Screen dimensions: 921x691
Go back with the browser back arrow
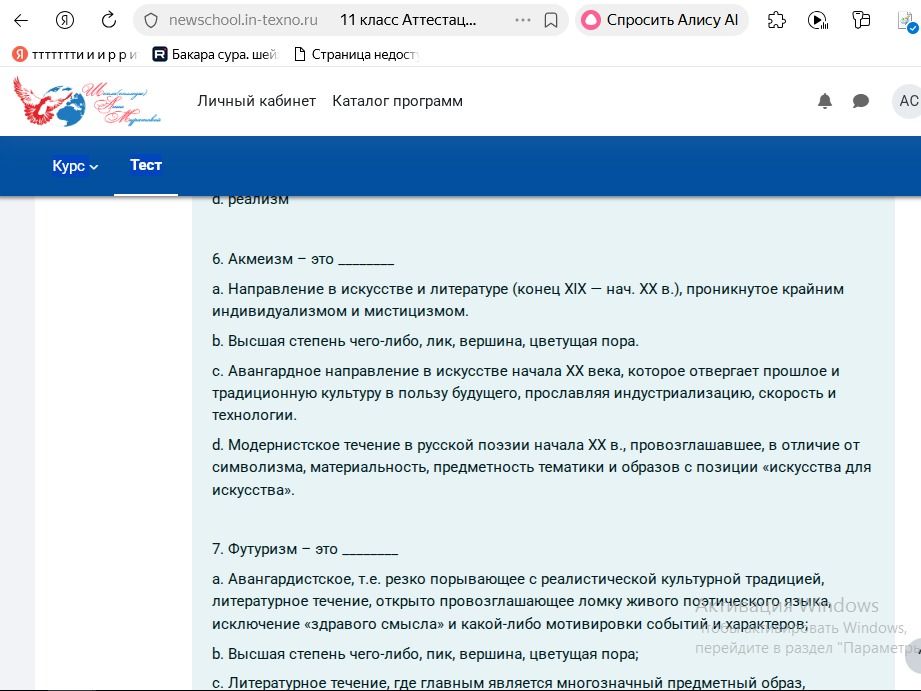pyautogui.click(x=21, y=21)
